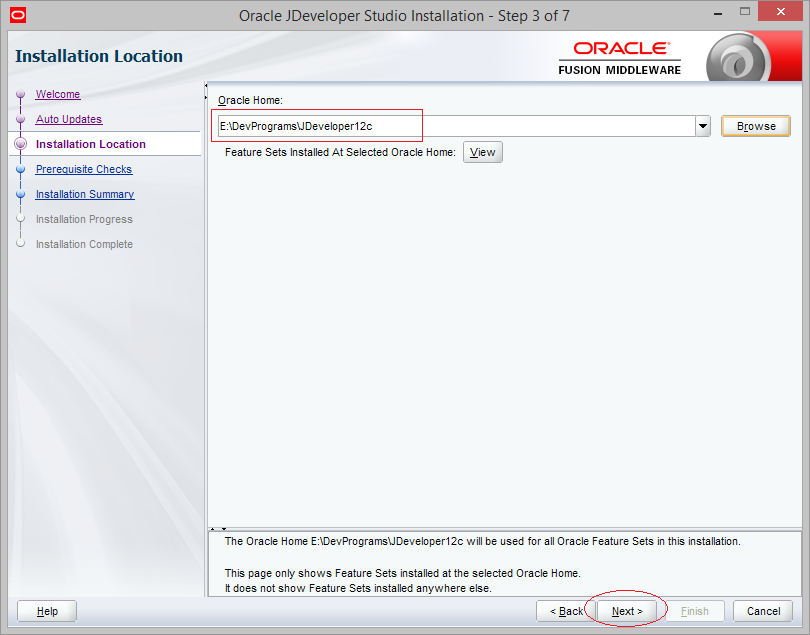Cancel the installation
This screenshot has width=810, height=635.
click(x=763, y=611)
